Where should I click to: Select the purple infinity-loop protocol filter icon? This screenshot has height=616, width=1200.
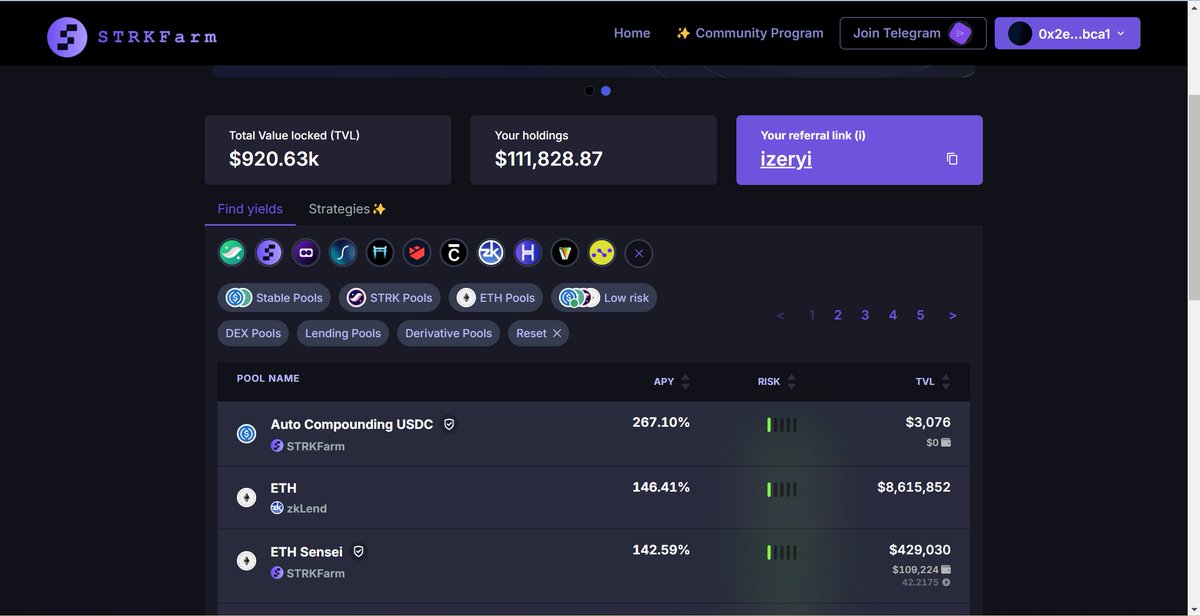(306, 253)
